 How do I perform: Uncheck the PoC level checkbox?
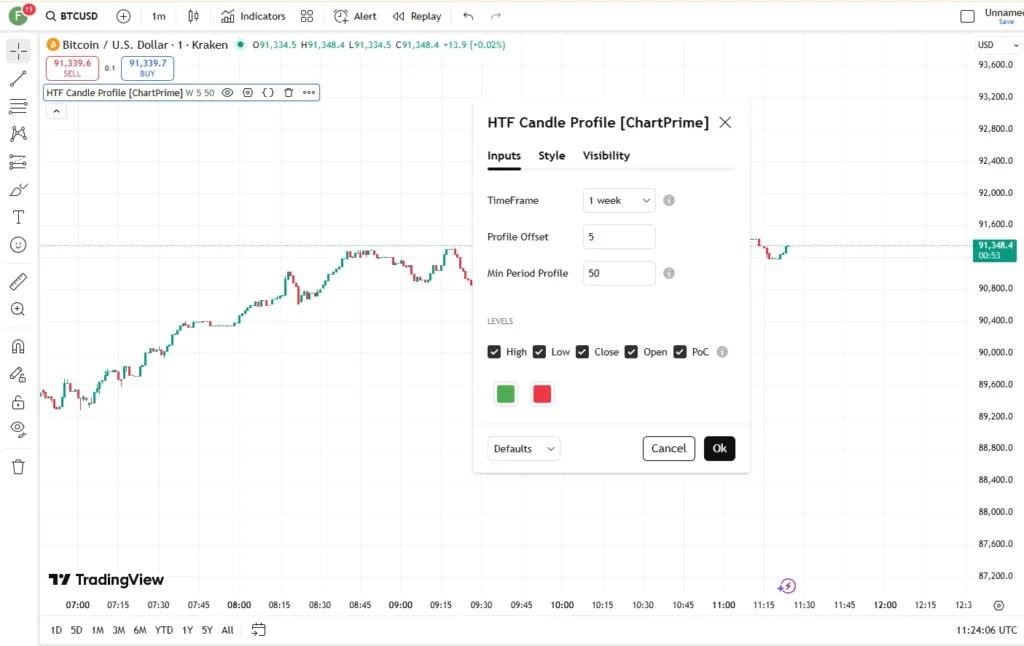(680, 352)
